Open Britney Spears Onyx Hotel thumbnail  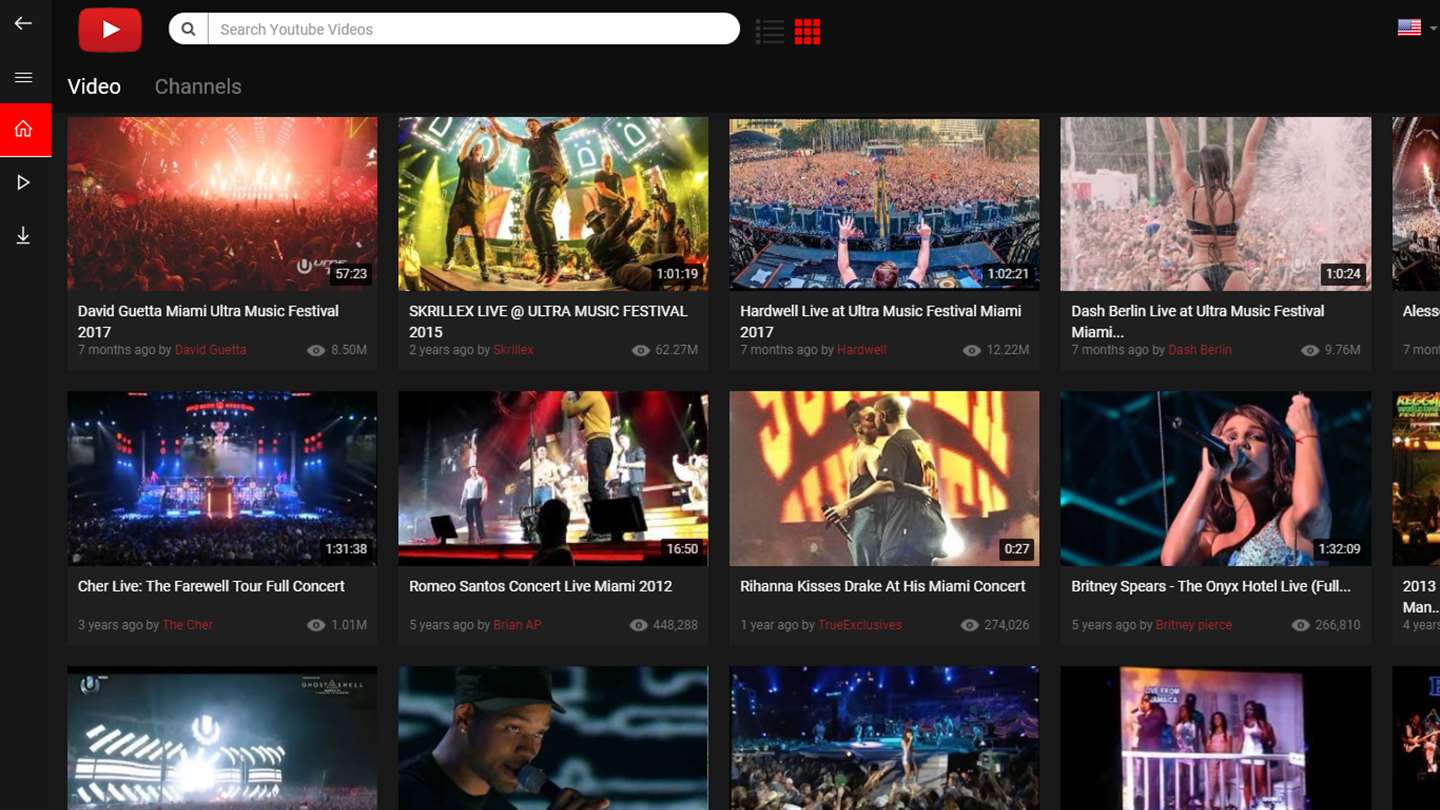tap(1215, 479)
